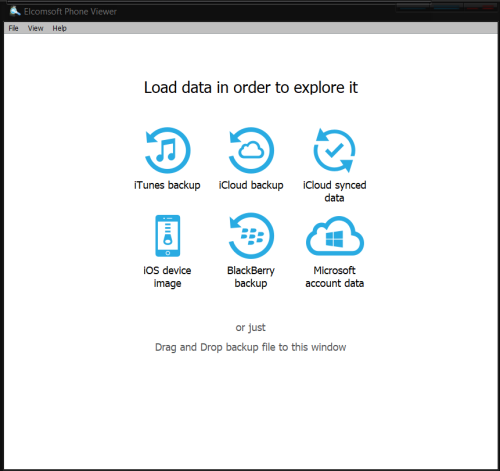Load the iOS device image phone icon
500x471 pixels.
pos(167,236)
